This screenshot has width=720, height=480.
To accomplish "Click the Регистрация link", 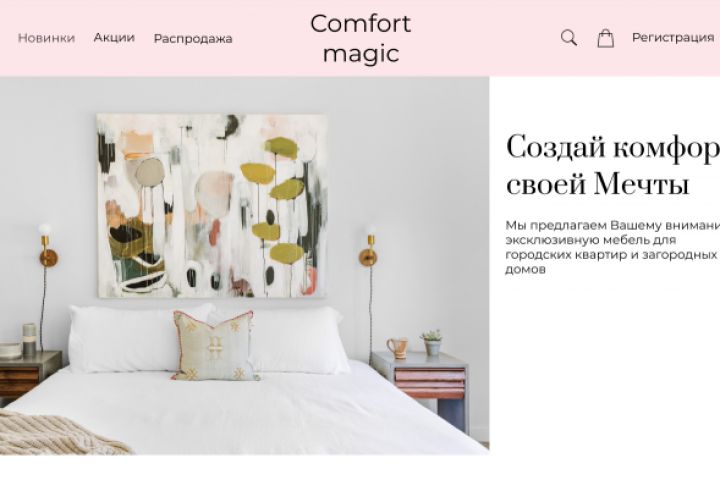I will coord(673,37).
